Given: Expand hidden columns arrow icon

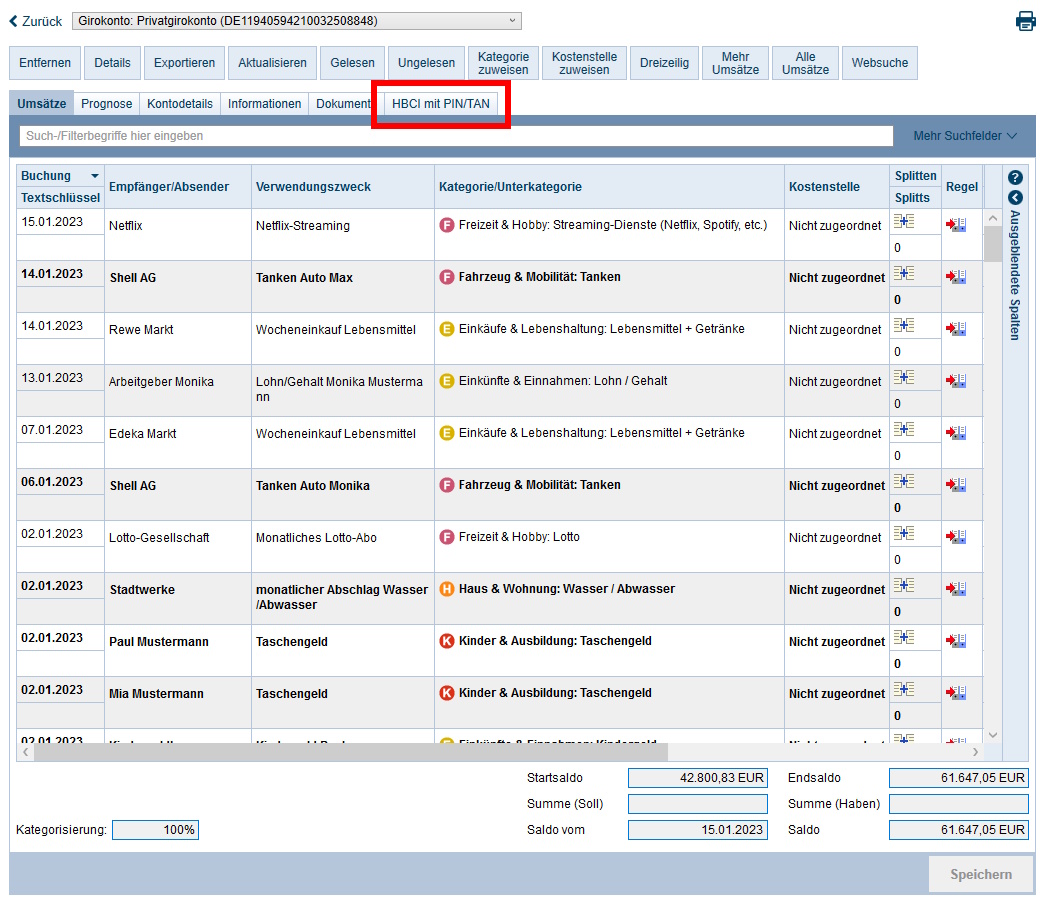Looking at the screenshot, I should click(x=1015, y=198).
